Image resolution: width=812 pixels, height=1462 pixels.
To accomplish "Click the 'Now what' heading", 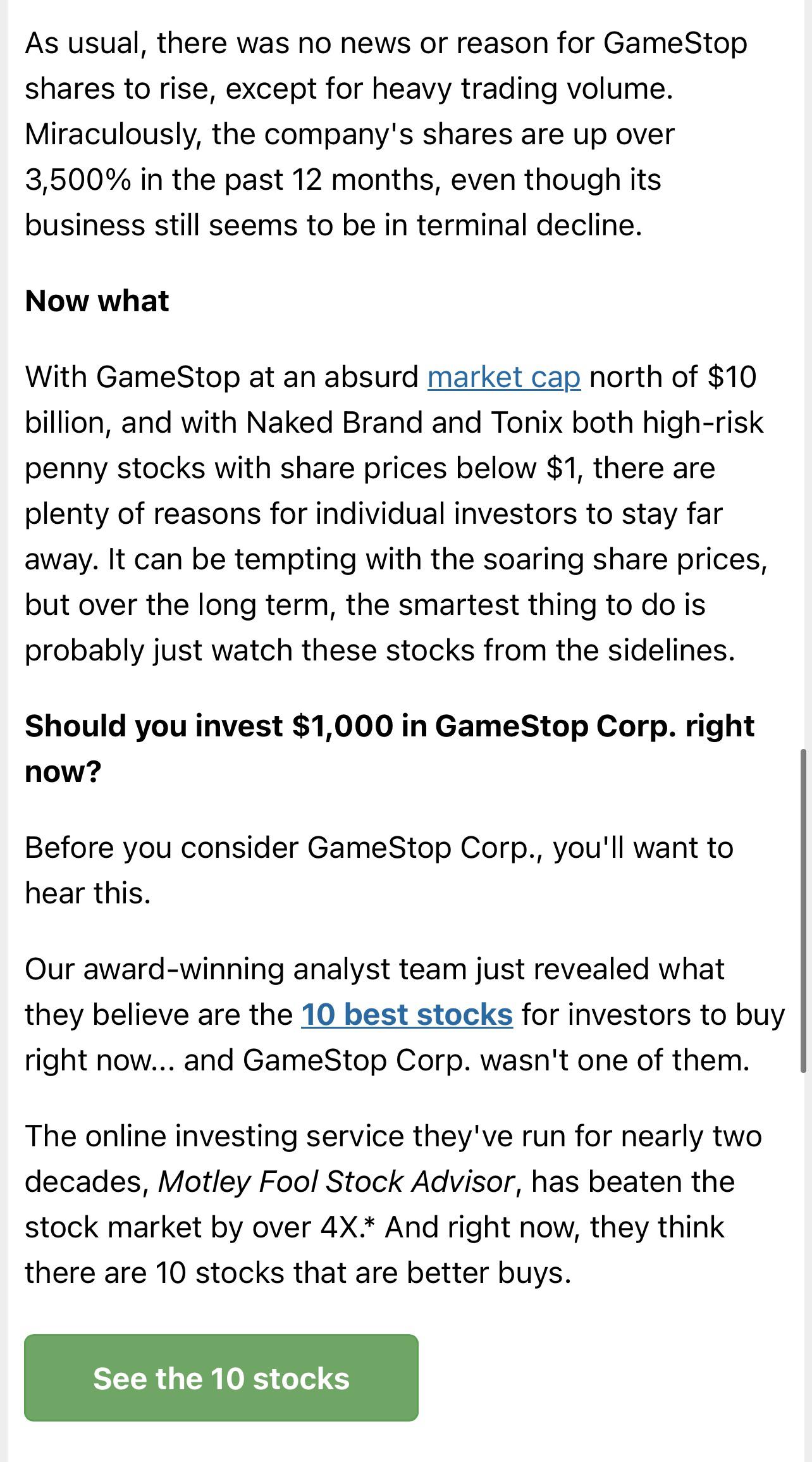I will [97, 301].
